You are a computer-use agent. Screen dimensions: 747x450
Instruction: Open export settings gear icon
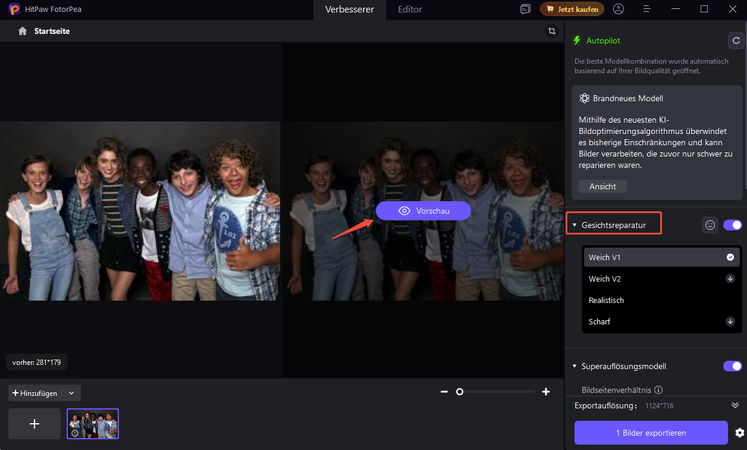739,432
